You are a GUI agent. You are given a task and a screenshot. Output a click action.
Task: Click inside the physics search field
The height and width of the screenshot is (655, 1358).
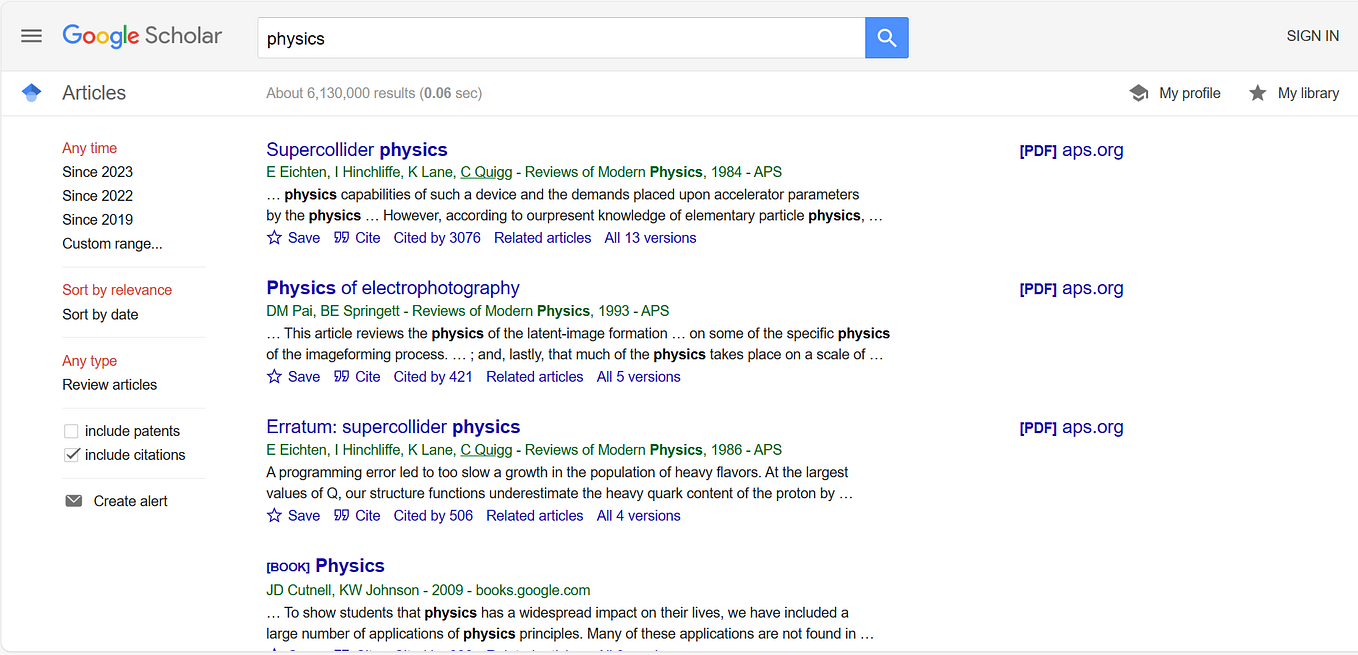click(x=560, y=37)
